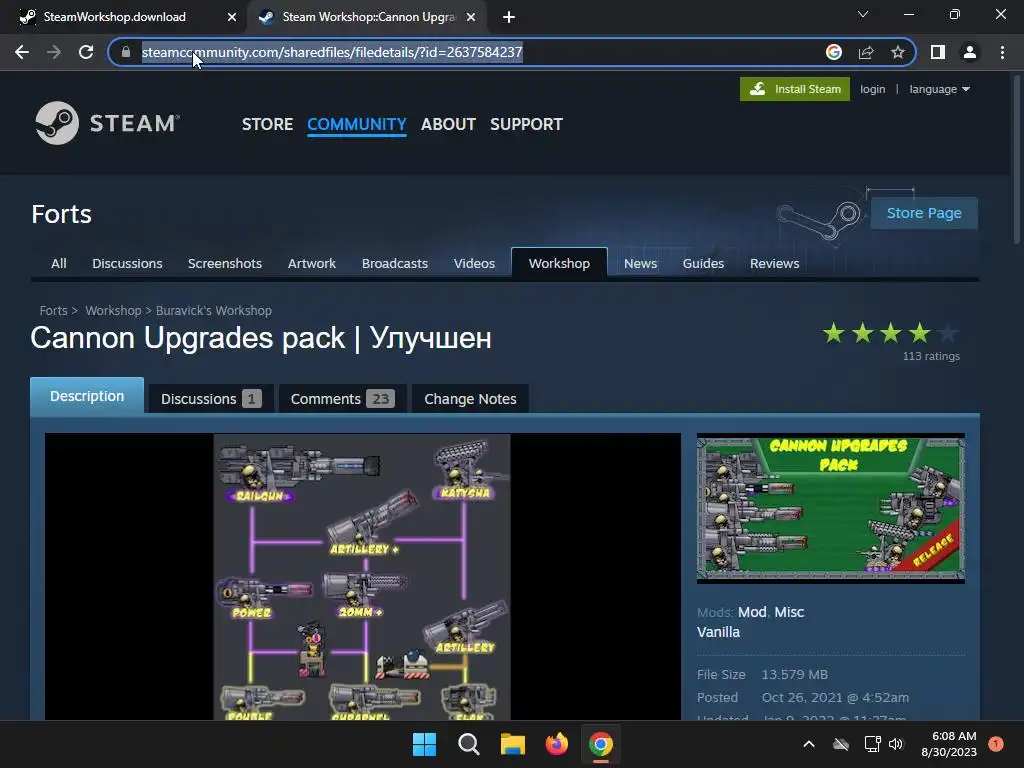This screenshot has height=768, width=1024.
Task: Expand the language dropdown
Action: click(x=939, y=89)
